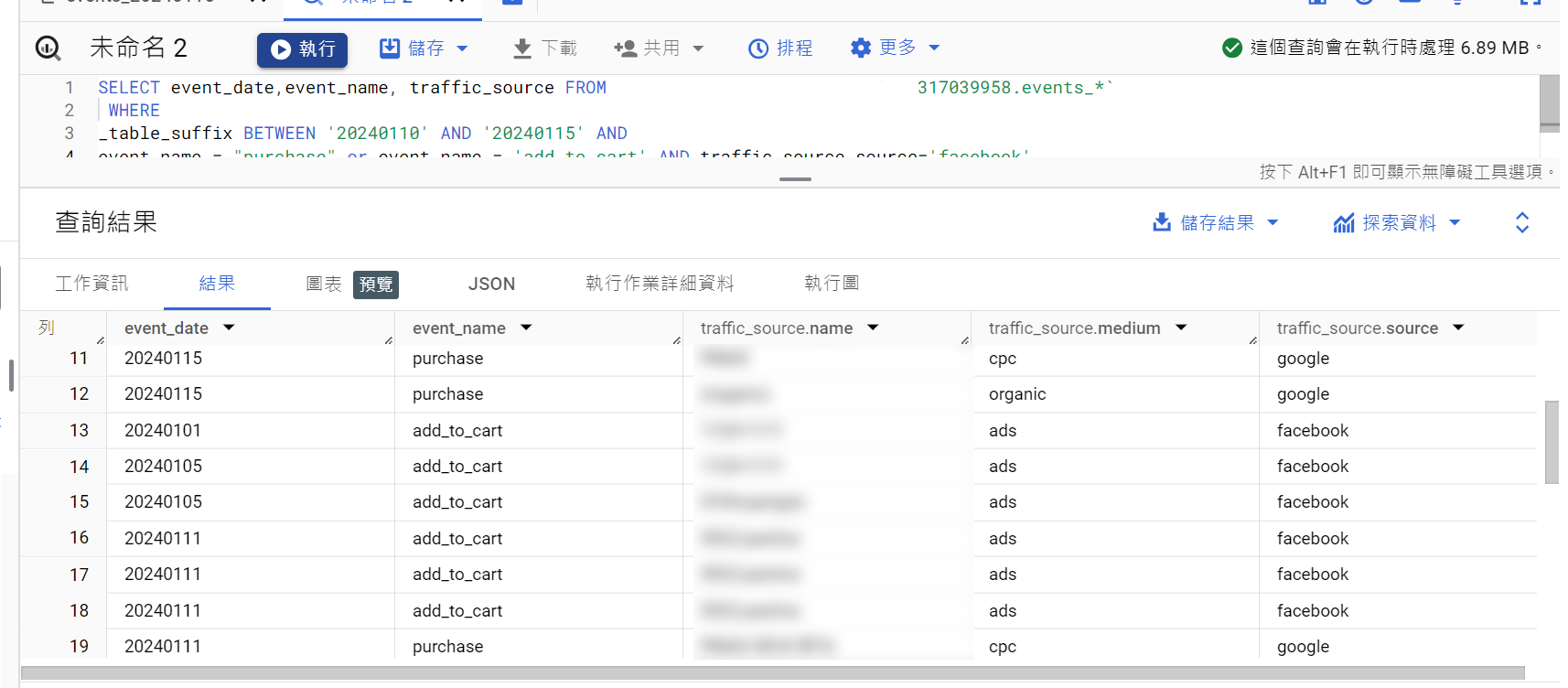This screenshot has height=688, width=1568.
Task: Click the ads medium cell in row 14
Action: (1003, 467)
